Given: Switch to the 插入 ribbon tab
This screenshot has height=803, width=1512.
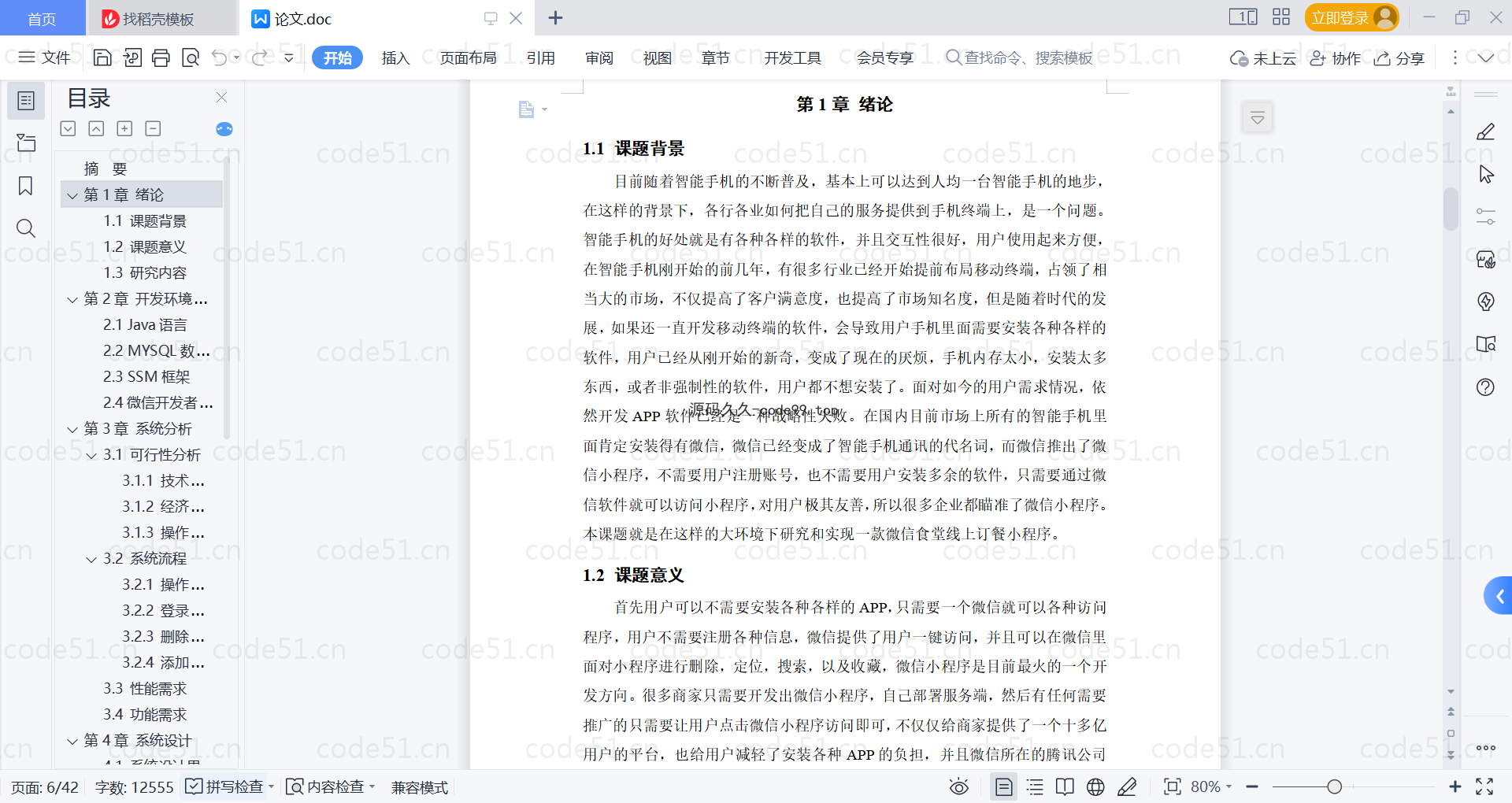Looking at the screenshot, I should coord(395,57).
